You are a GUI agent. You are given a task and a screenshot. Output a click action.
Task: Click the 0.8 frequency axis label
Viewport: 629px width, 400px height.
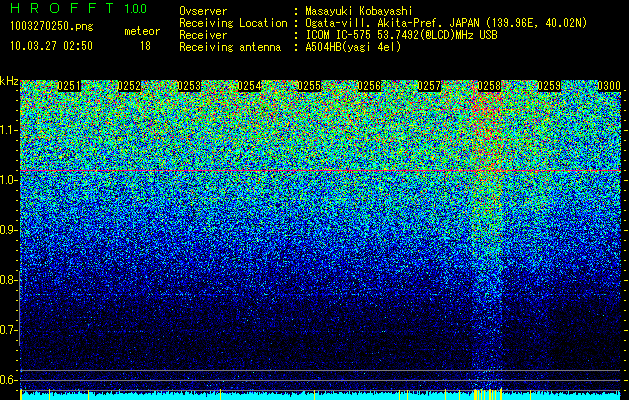pyautogui.click(x=8, y=280)
